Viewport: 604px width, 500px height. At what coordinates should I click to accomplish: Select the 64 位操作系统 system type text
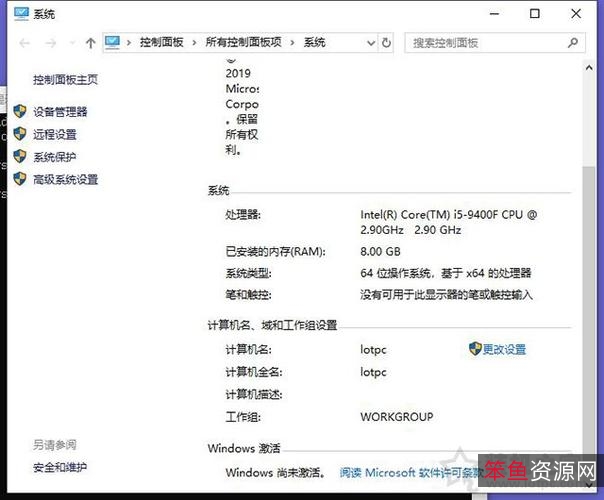pos(446,273)
